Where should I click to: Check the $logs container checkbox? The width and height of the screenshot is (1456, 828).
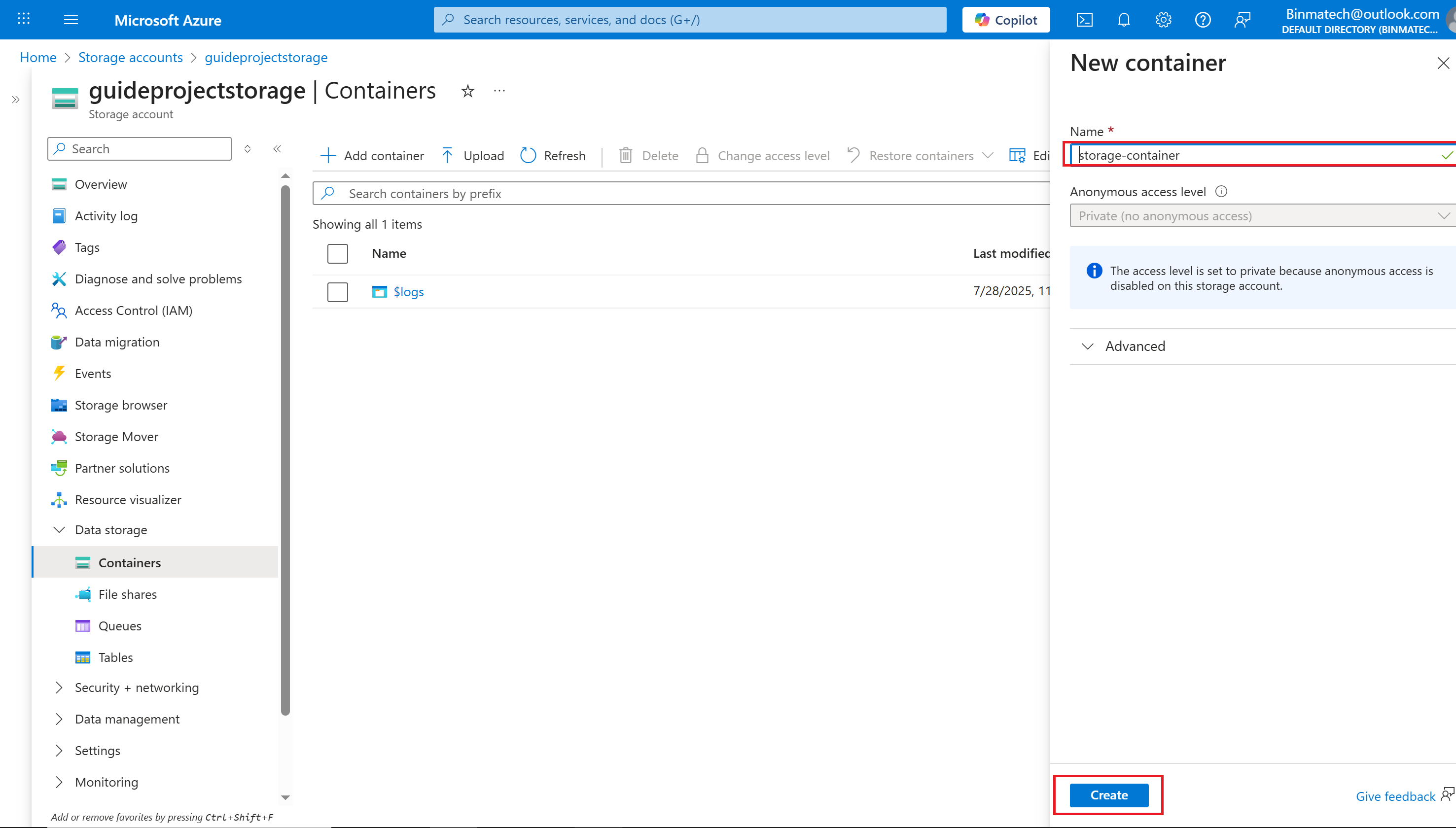pos(337,292)
